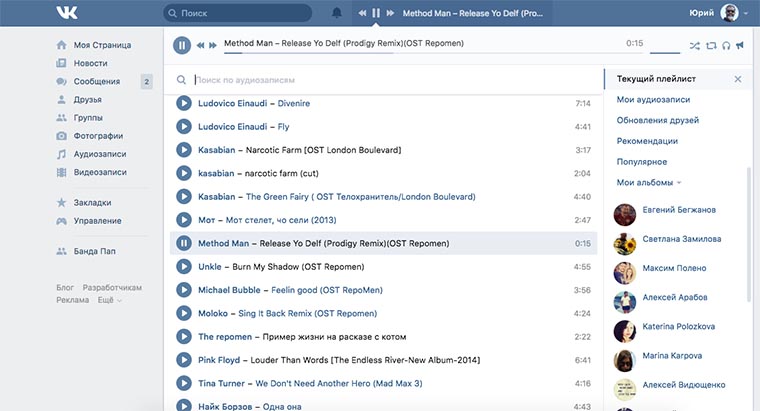This screenshot has width=760, height=411.
Task: Select Рекомендации tab
Action: (x=647, y=141)
